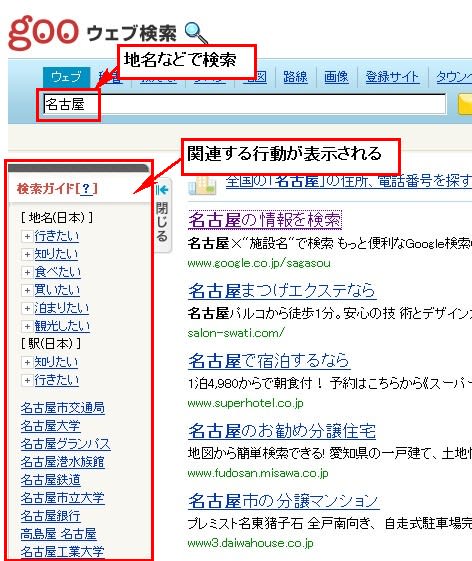
Task: Click the [ 駅(日本) ] category heading
Action: pos(51,343)
